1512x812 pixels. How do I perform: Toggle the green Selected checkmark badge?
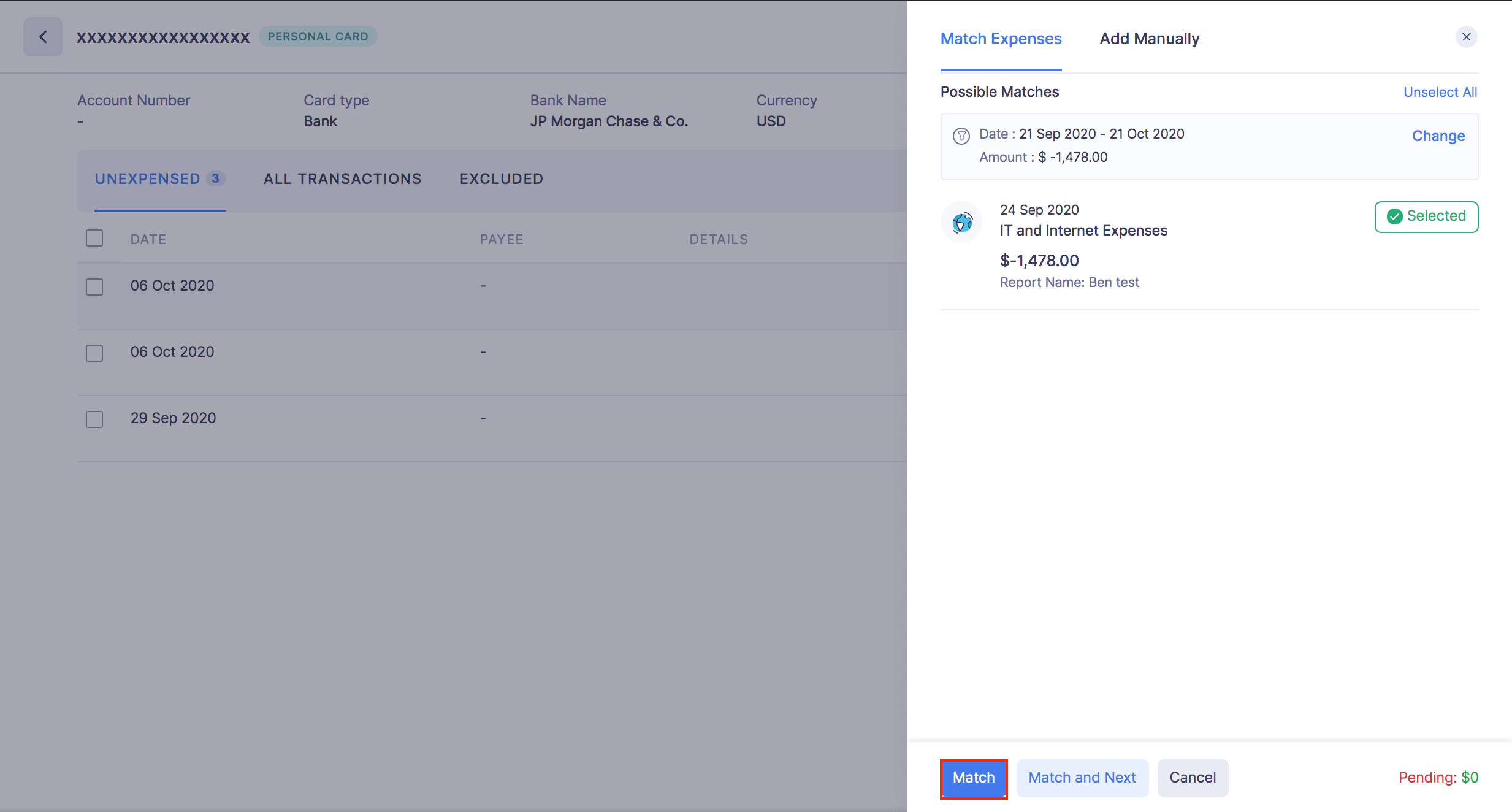(x=1426, y=216)
